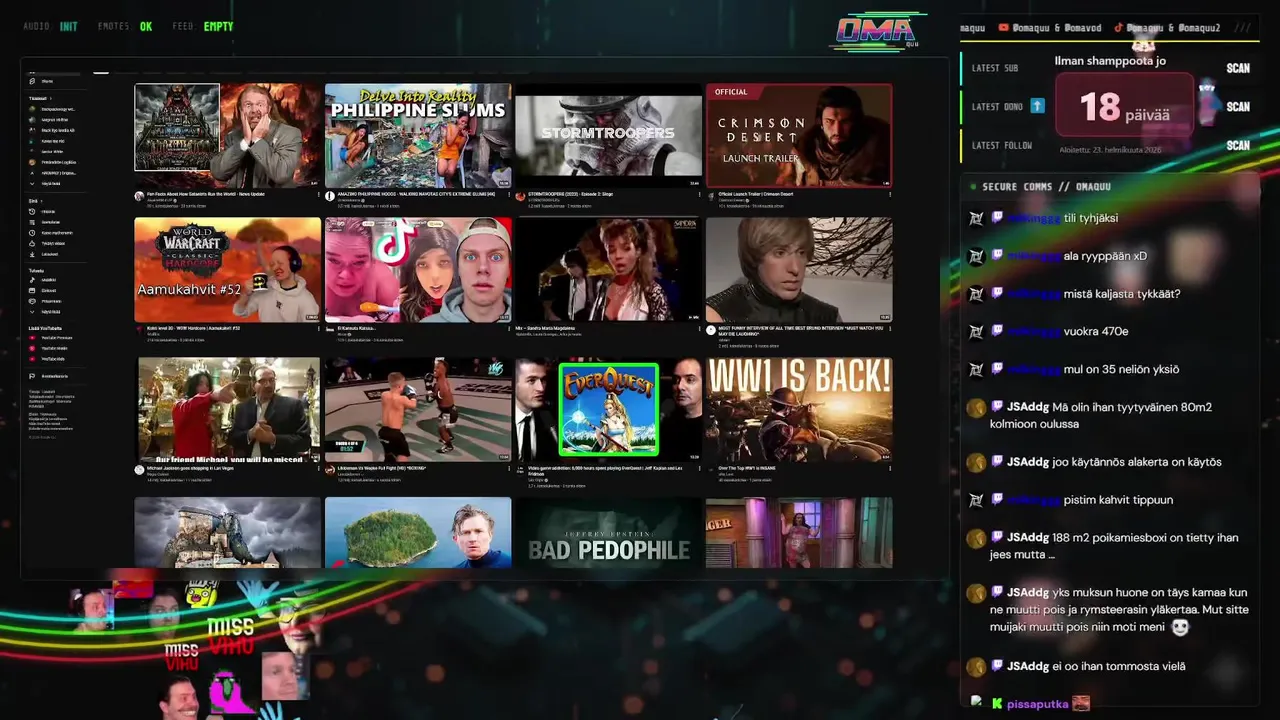Viewport: 1280px width, 720px height.
Task: Click the pissaputka username in chat
Action: pyautogui.click(x=1037, y=704)
